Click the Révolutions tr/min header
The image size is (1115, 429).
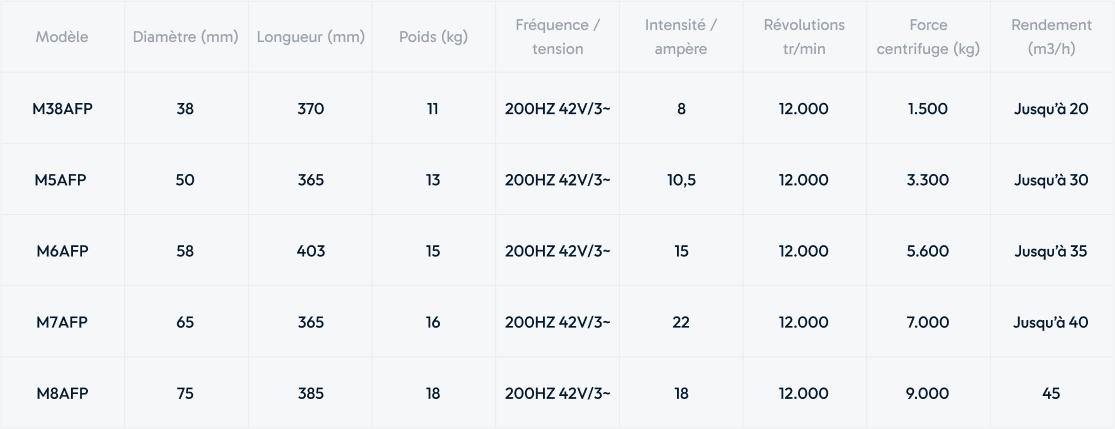[804, 37]
